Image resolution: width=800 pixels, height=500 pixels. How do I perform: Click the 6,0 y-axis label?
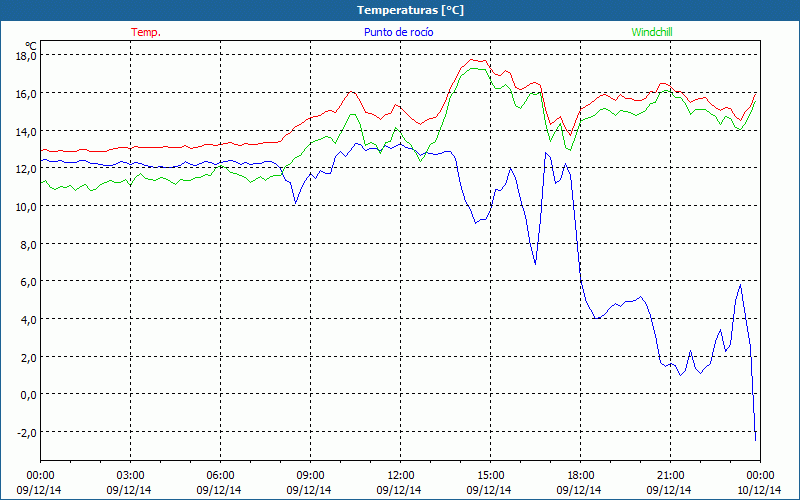tap(28, 282)
